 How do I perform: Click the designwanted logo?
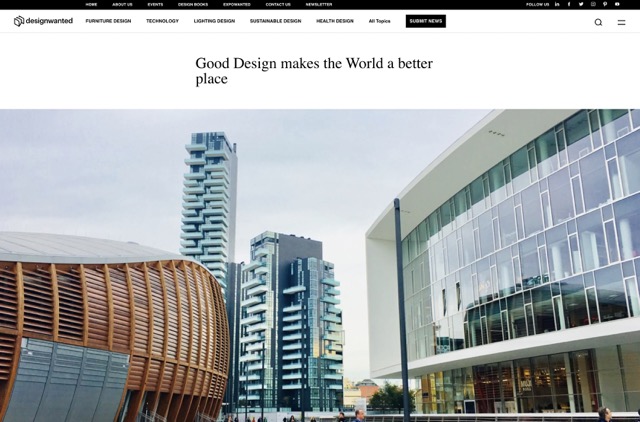tap(43, 21)
